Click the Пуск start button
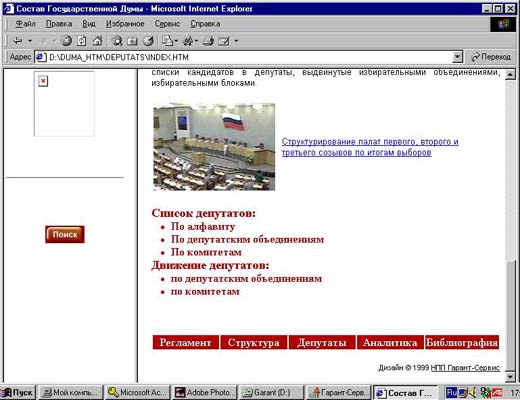The width and height of the screenshot is (520, 400). click(19, 392)
